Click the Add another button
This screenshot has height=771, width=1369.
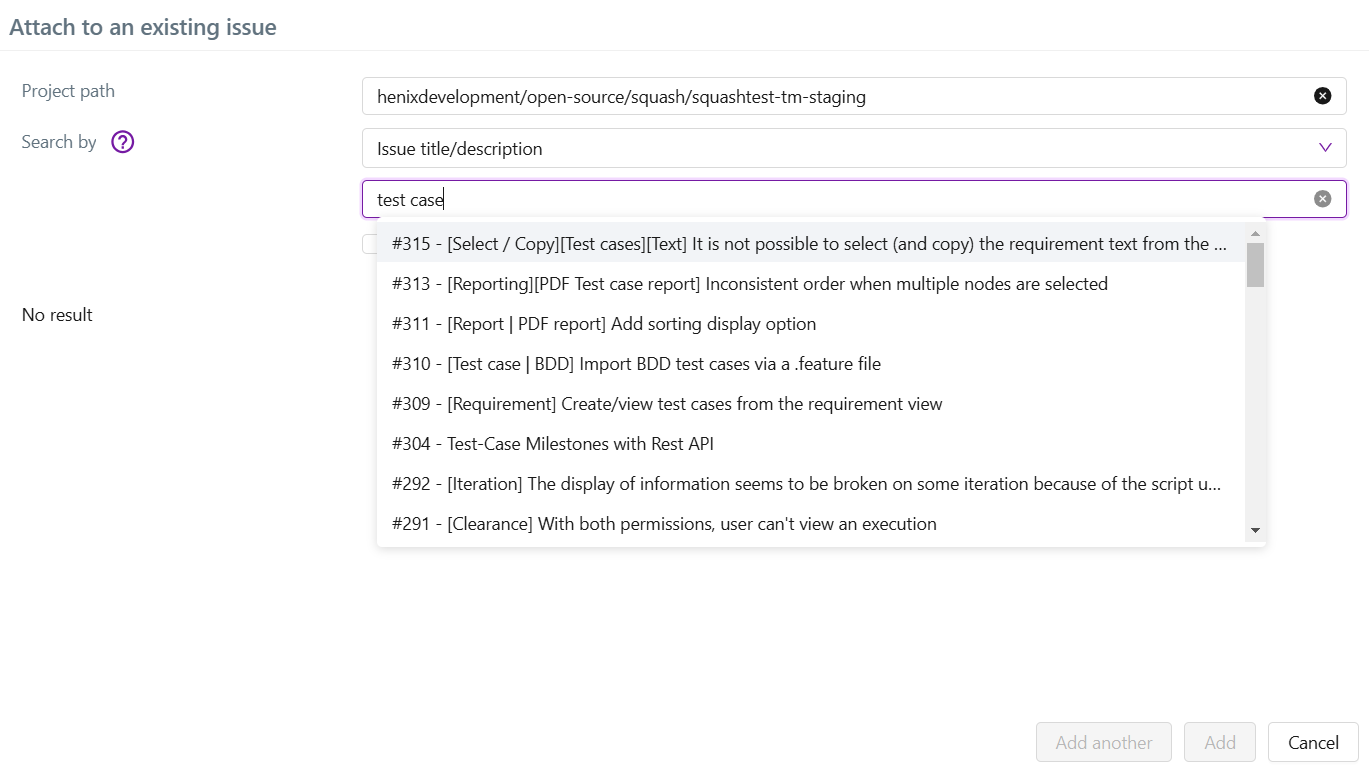tap(1103, 742)
